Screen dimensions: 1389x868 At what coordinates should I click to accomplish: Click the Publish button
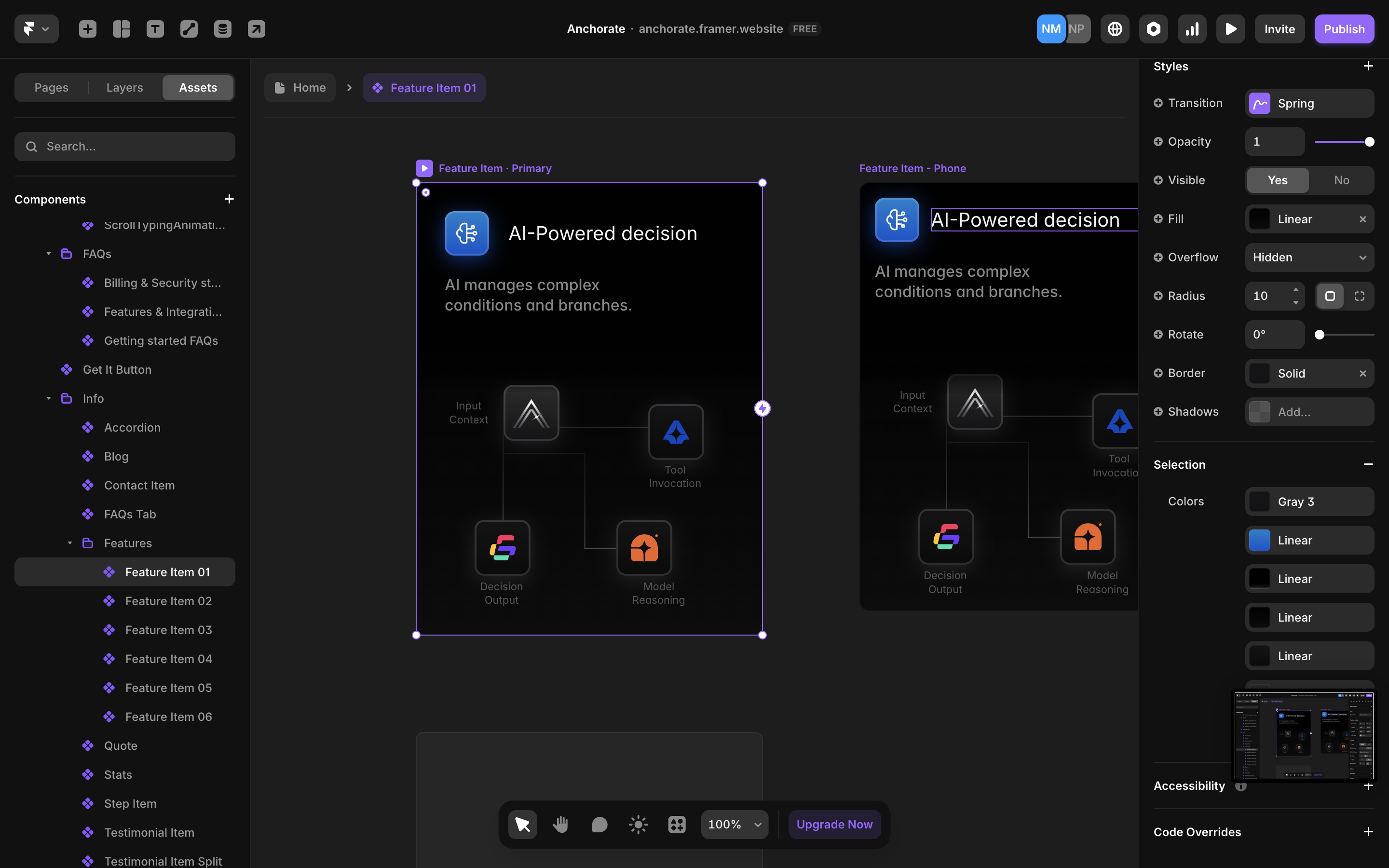point(1344,29)
